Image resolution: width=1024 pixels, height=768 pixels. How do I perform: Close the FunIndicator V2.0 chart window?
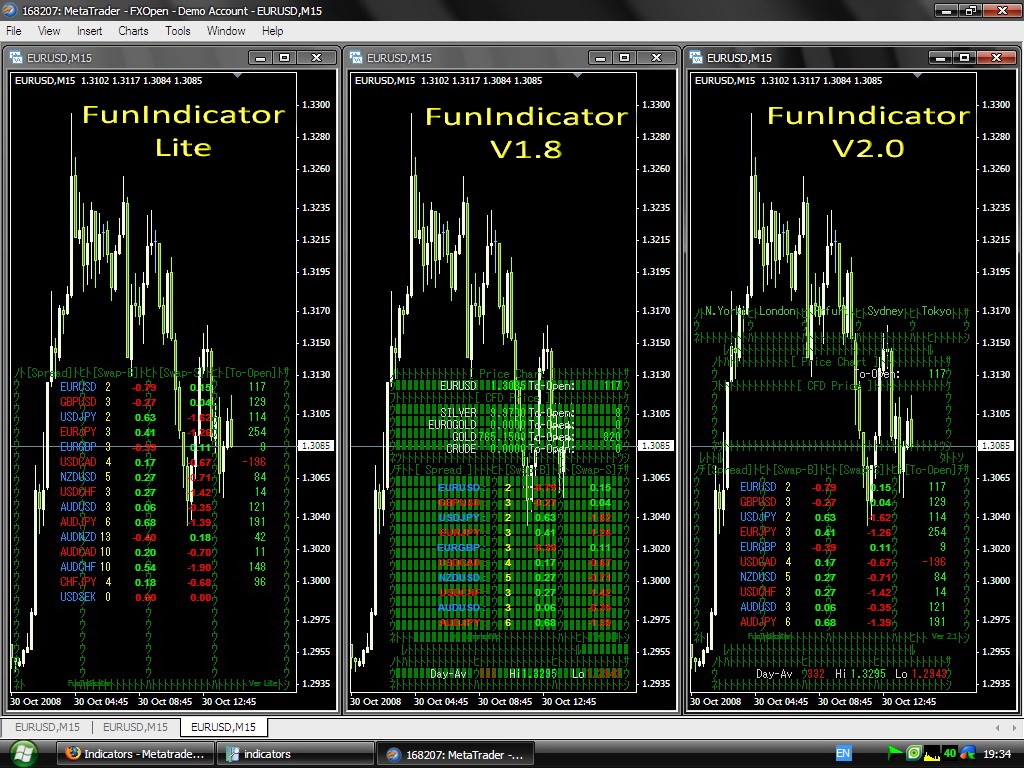tap(997, 57)
